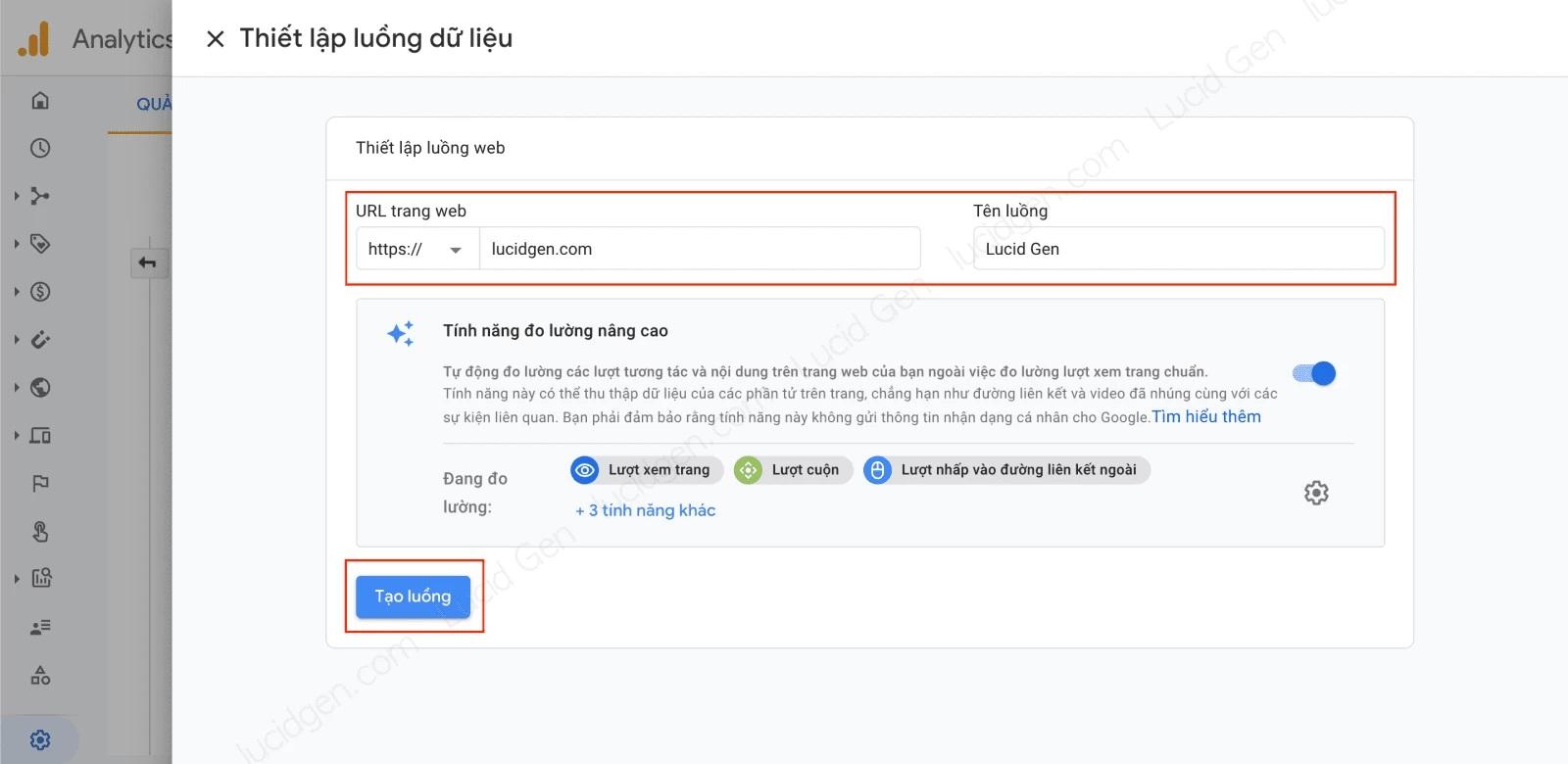Open the Tìm hiểu thêm link

pyautogui.click(x=1206, y=416)
